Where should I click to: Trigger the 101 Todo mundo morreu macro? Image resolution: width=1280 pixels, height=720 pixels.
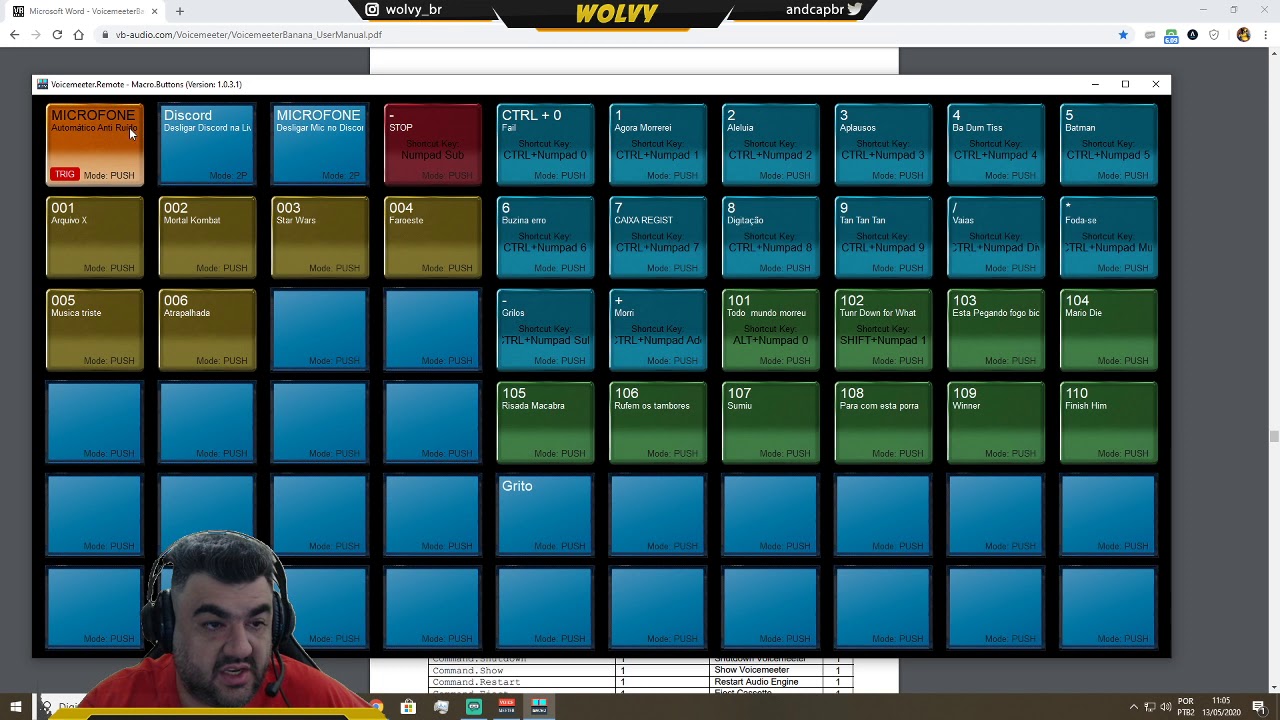click(x=770, y=330)
